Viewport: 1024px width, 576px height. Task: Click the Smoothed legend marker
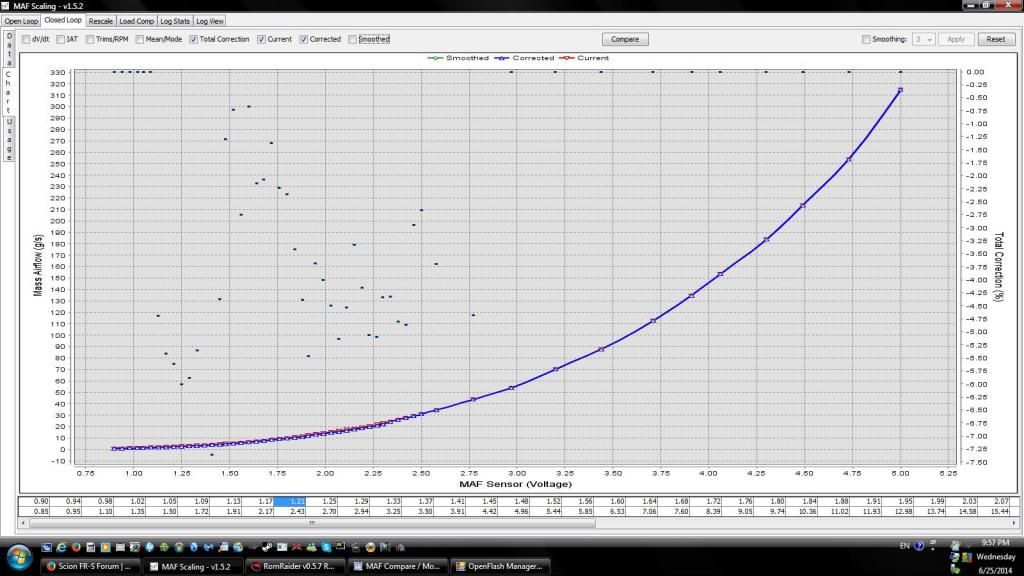click(431, 58)
